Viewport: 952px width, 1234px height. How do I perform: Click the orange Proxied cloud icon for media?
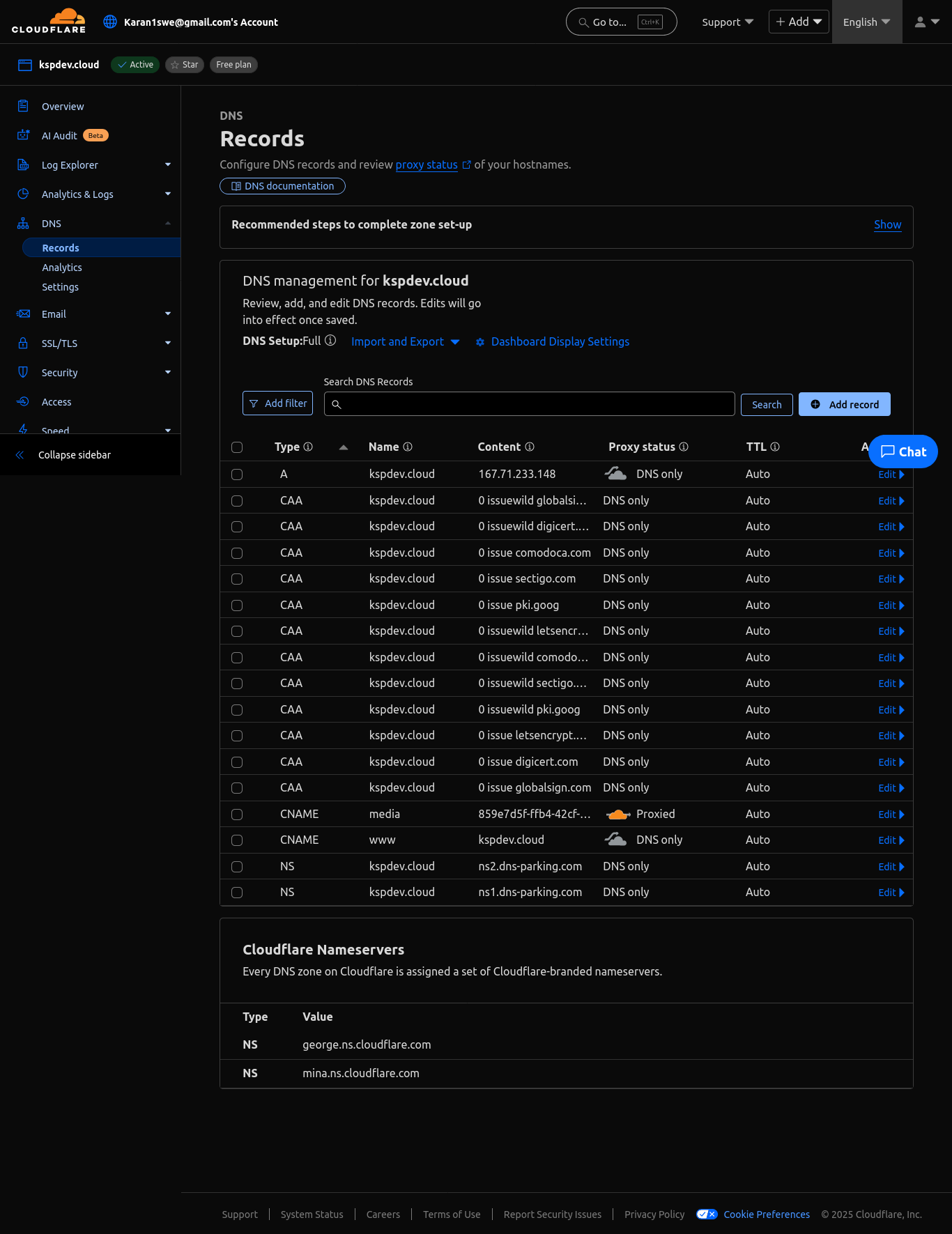coord(617,814)
